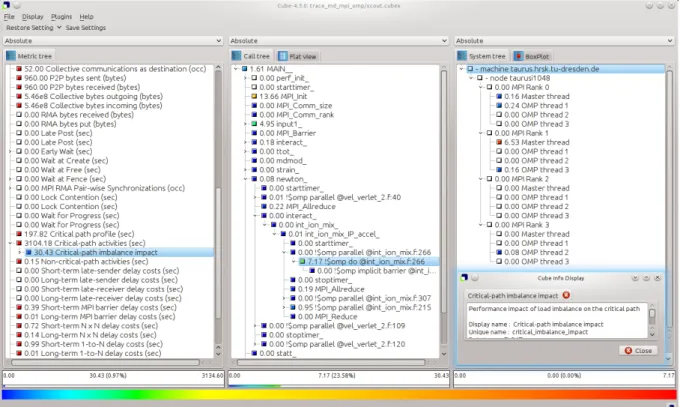Click the application icon in the Cube Info Display title bar

point(464,278)
